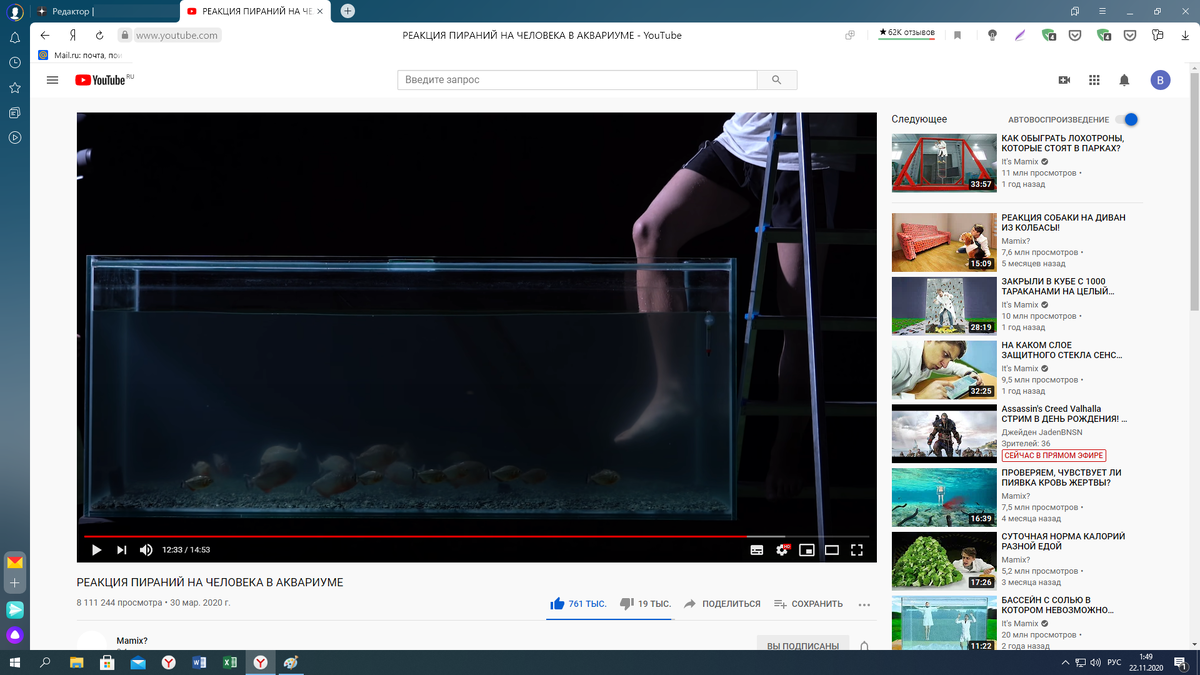This screenshot has height=675, width=1200.
Task: Switch input language РУС
Action: [1113, 662]
